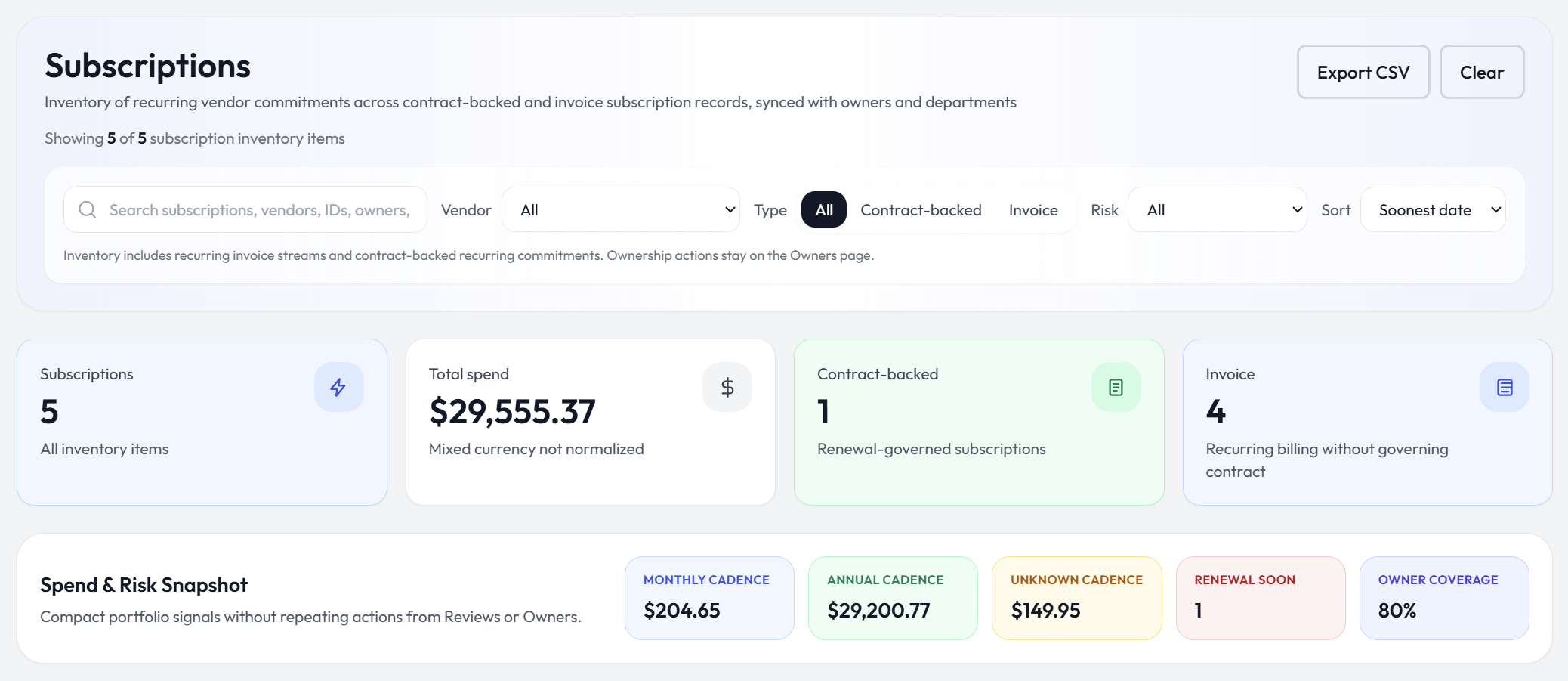Select the Monthly Cadence snapshot badge
This screenshot has height=681, width=1568.
(708, 597)
